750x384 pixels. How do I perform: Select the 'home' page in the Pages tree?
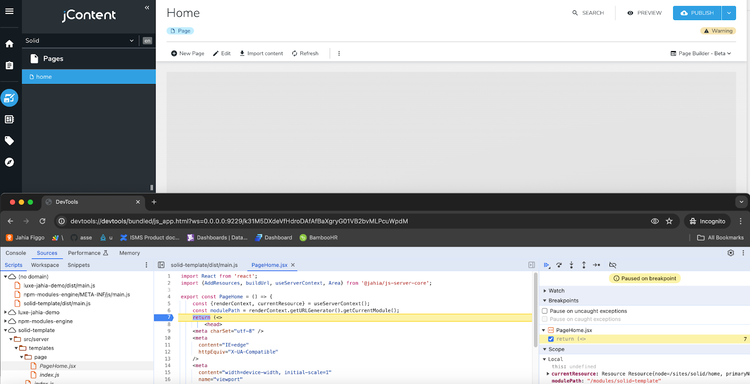click(x=89, y=77)
